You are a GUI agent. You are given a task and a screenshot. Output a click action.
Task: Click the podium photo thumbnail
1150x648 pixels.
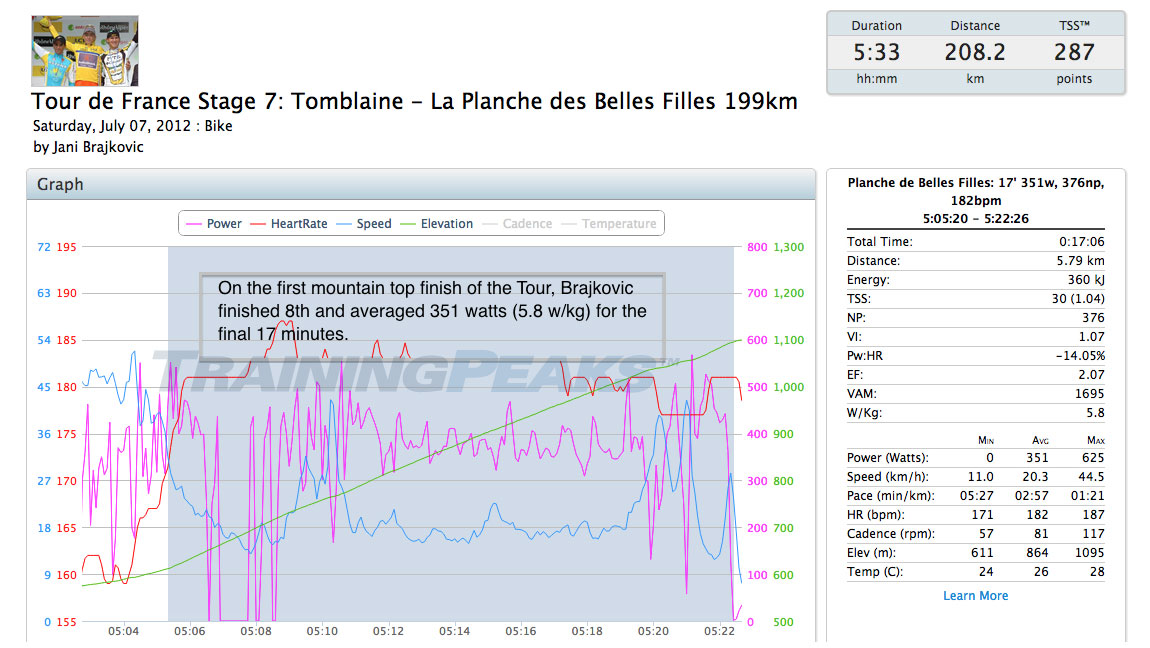click(x=85, y=50)
